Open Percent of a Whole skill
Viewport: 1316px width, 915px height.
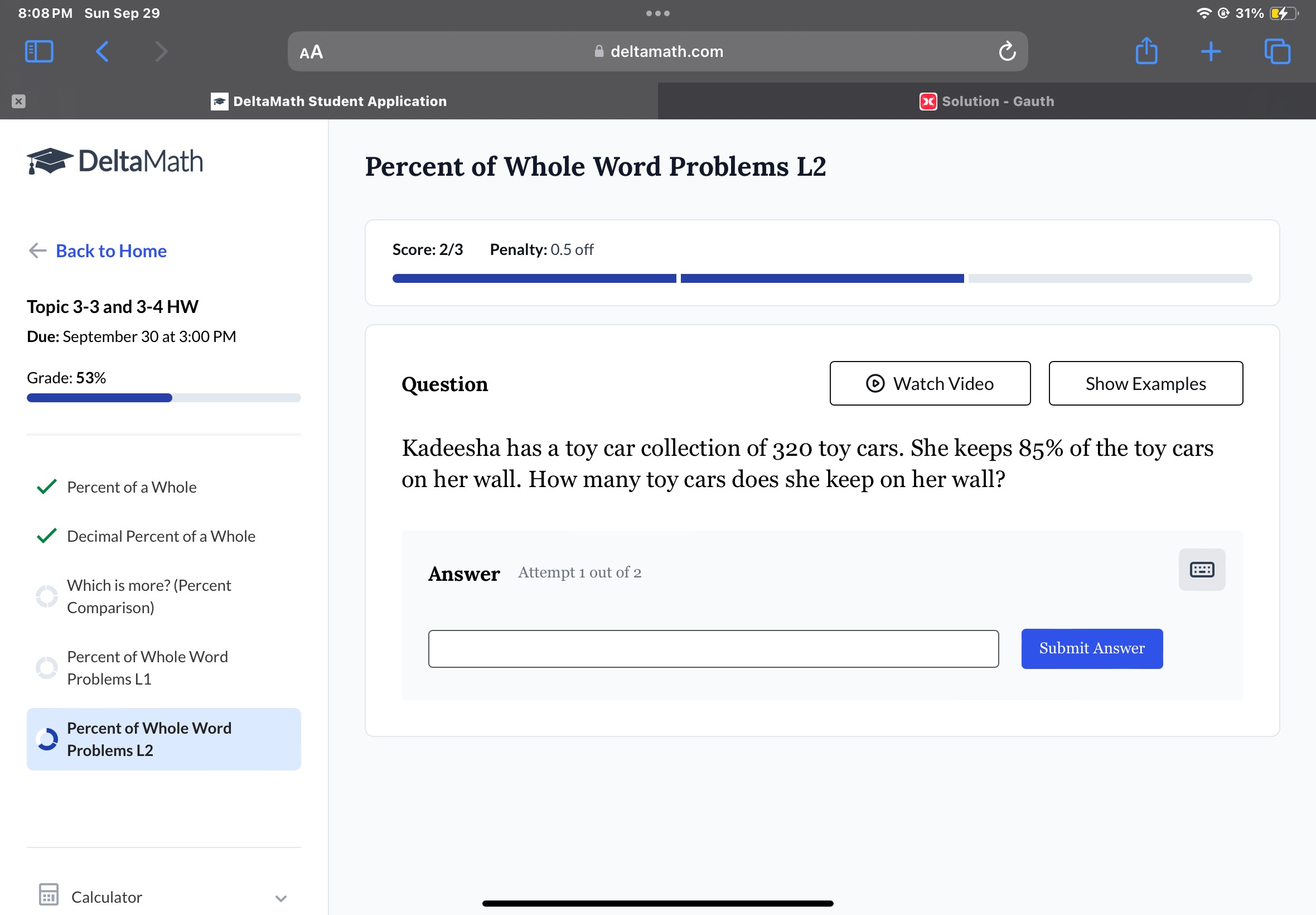click(x=132, y=487)
